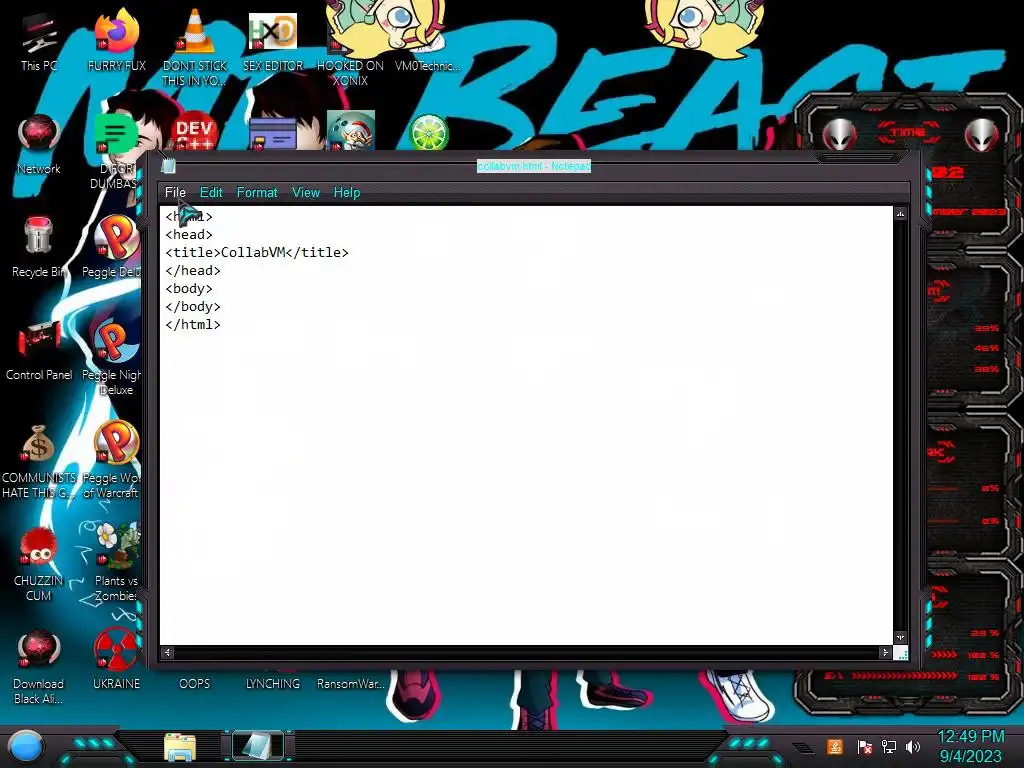Select the Peggle Deluxe desktop icon

114,248
